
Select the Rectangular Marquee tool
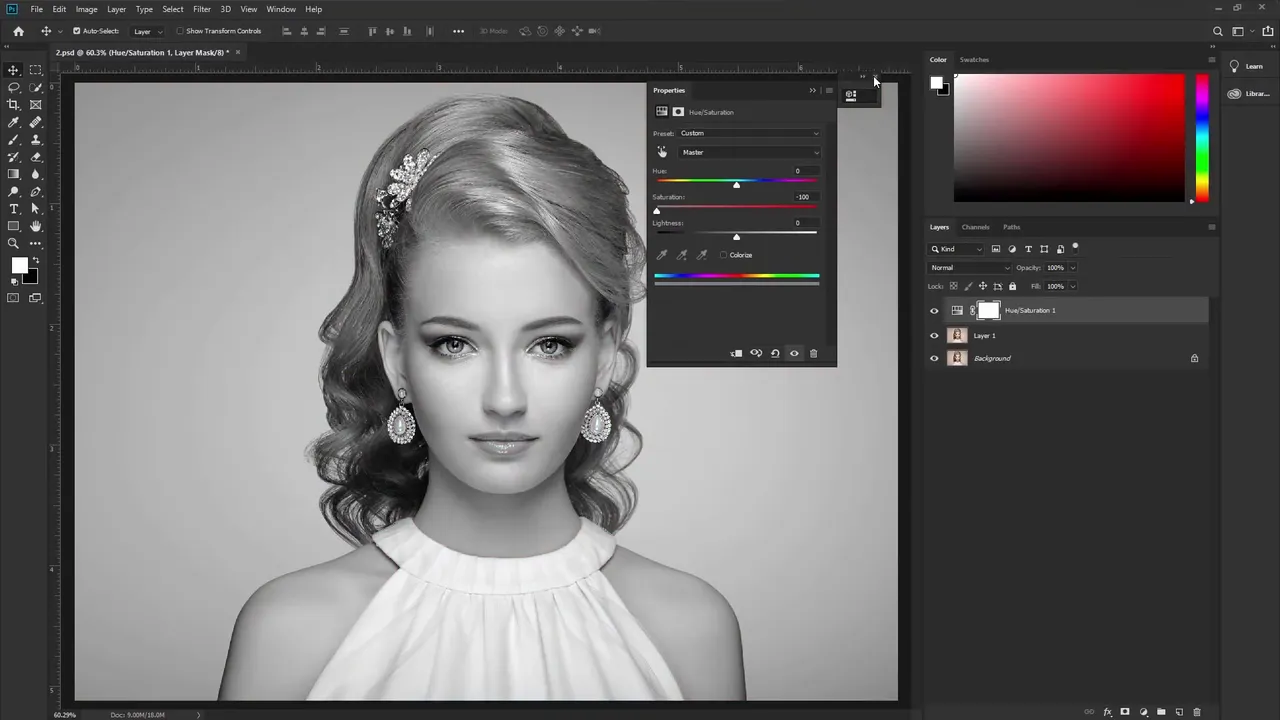(x=36, y=70)
